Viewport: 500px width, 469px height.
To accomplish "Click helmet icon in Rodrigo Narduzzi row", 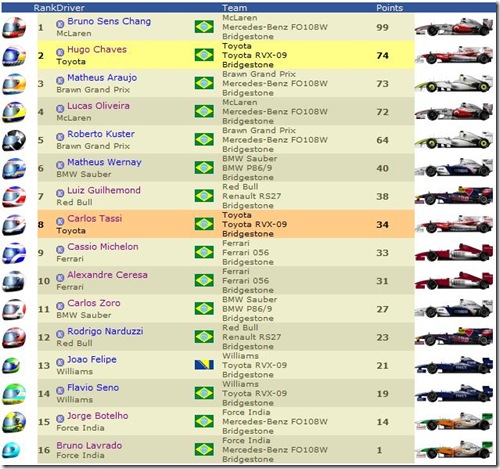I will click(14, 338).
